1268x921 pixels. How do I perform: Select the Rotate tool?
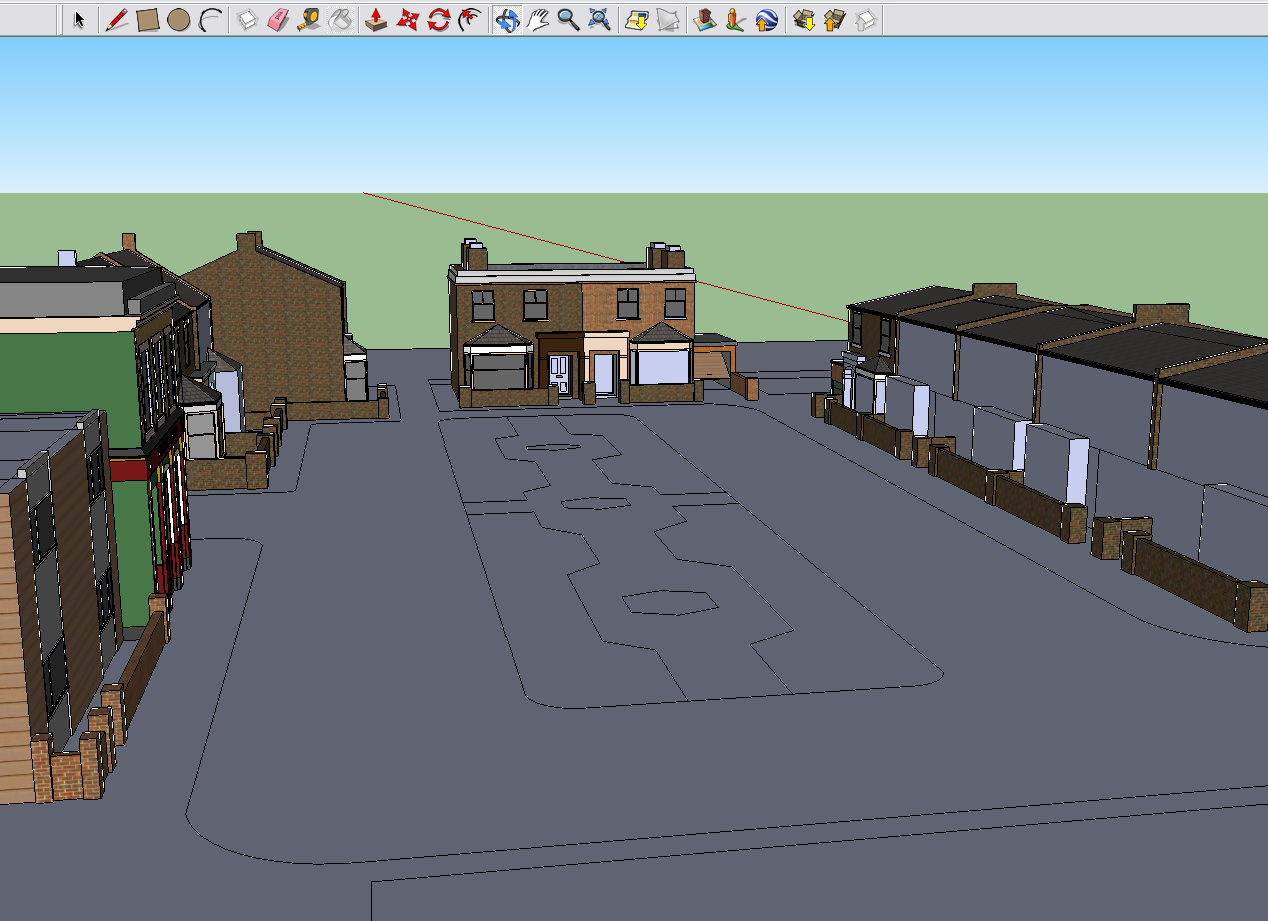438,19
